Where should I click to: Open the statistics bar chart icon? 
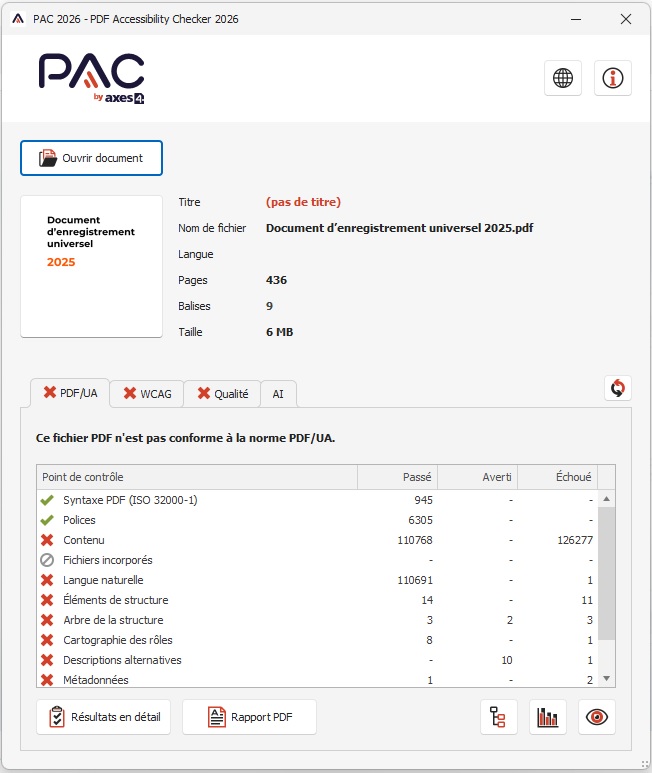(548, 717)
